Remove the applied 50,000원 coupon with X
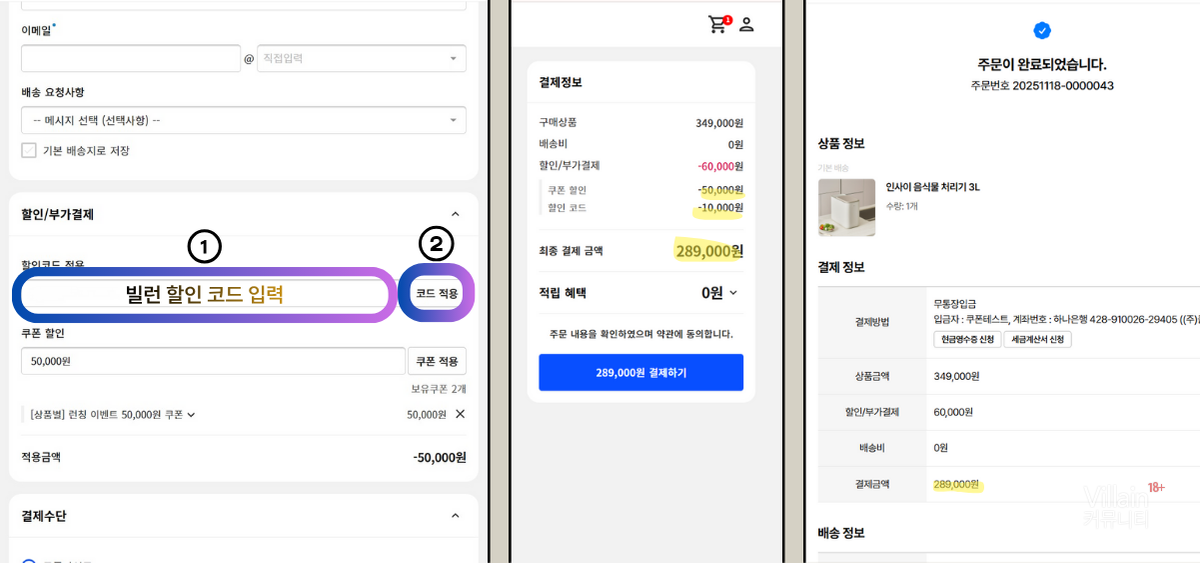1200x563 pixels. pos(460,414)
